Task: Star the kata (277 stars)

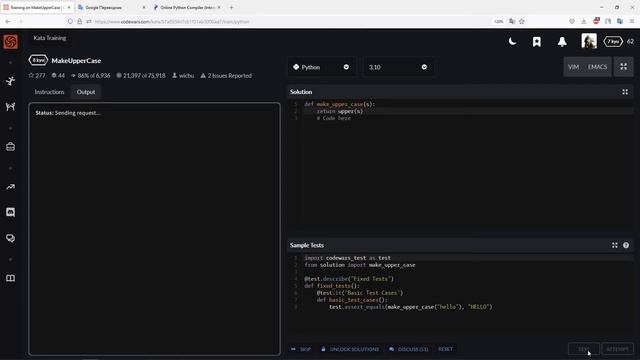Action: pyautogui.click(x=37, y=76)
